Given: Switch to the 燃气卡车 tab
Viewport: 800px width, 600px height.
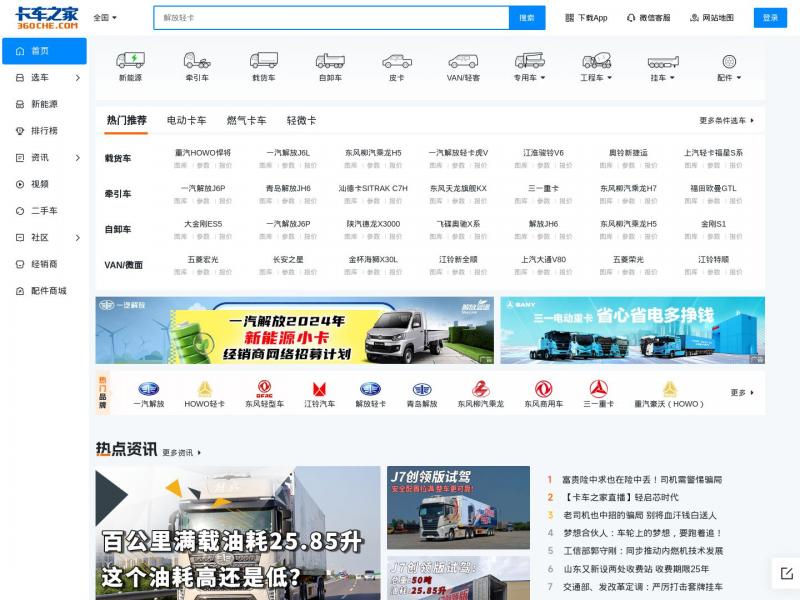Looking at the screenshot, I should pos(246,120).
